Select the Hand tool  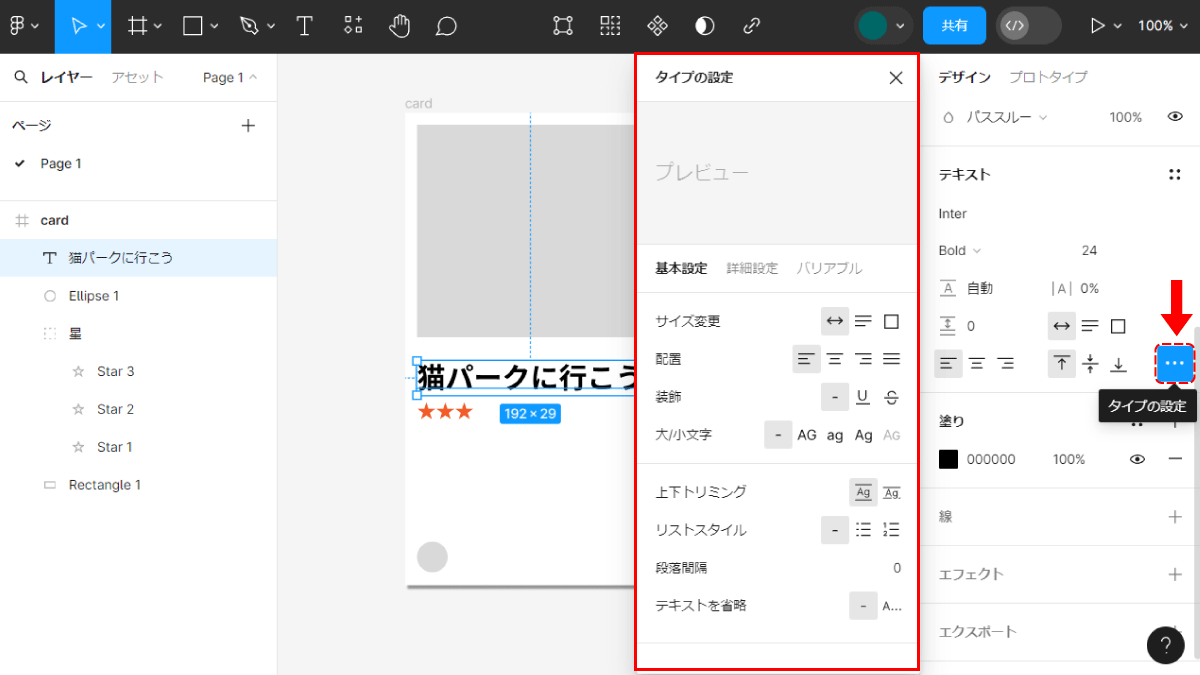[x=400, y=26]
